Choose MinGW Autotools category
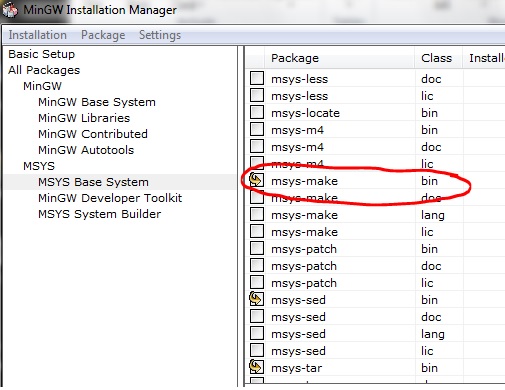The width and height of the screenshot is (505, 390). (86, 150)
